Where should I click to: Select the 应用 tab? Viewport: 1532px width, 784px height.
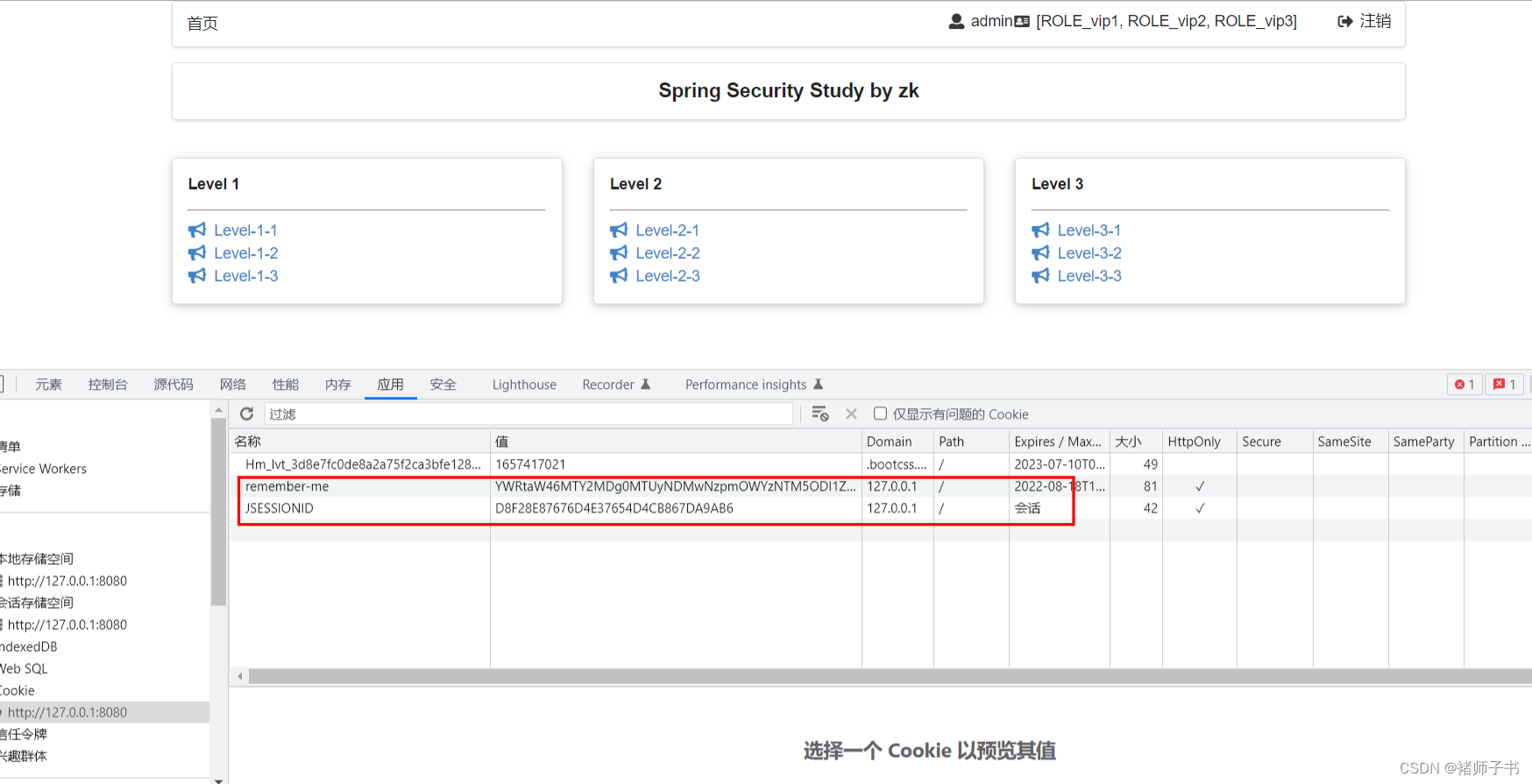click(391, 385)
